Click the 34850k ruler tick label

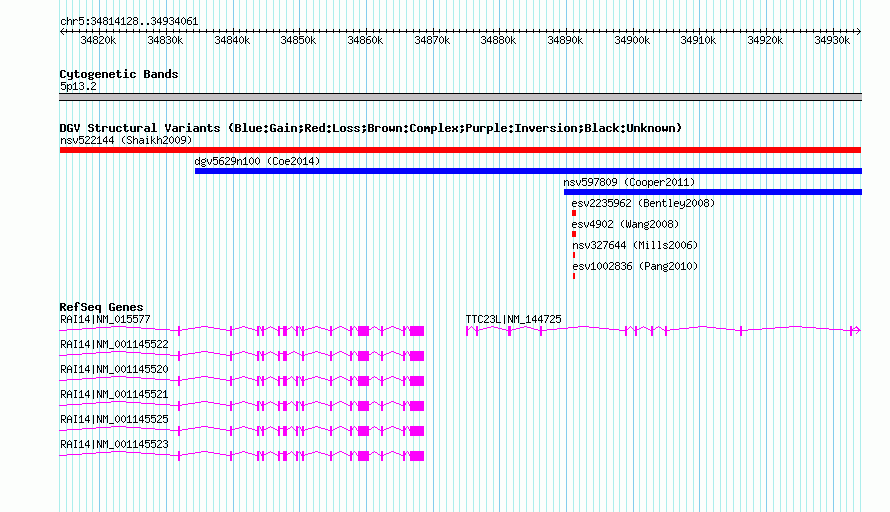pyautogui.click(x=299, y=40)
